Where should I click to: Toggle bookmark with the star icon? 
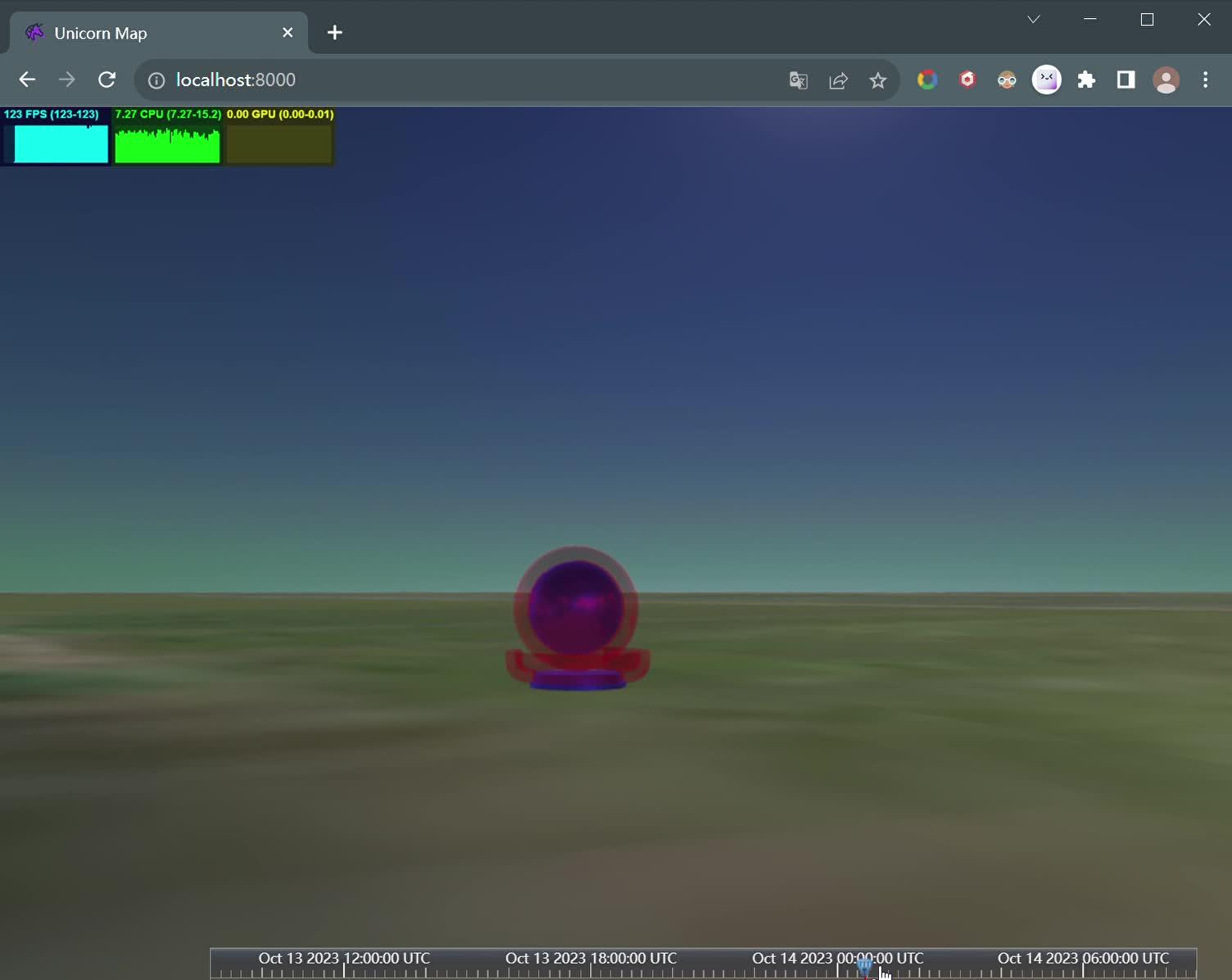[x=877, y=79]
